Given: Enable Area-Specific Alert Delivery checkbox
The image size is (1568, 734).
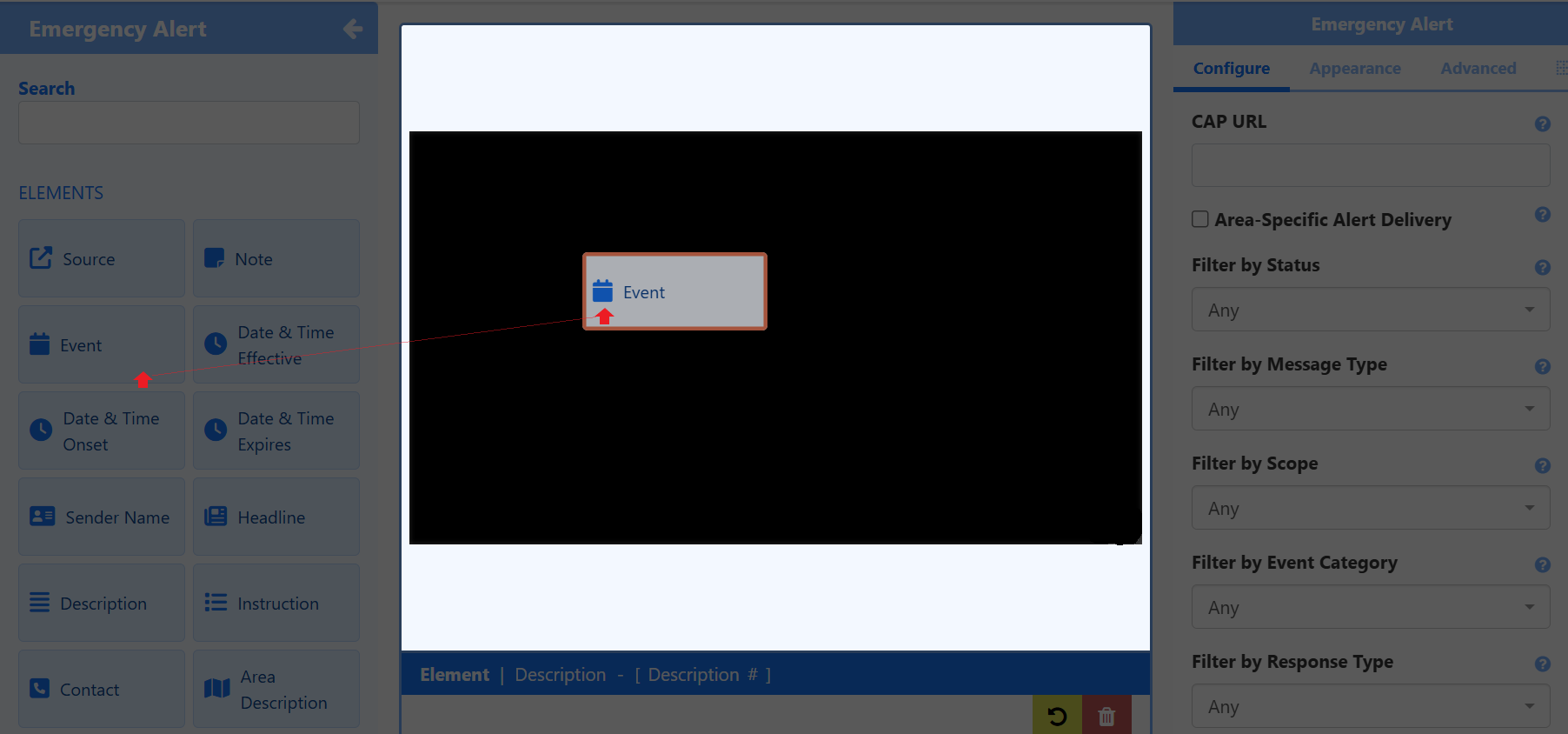Looking at the screenshot, I should click(1200, 219).
